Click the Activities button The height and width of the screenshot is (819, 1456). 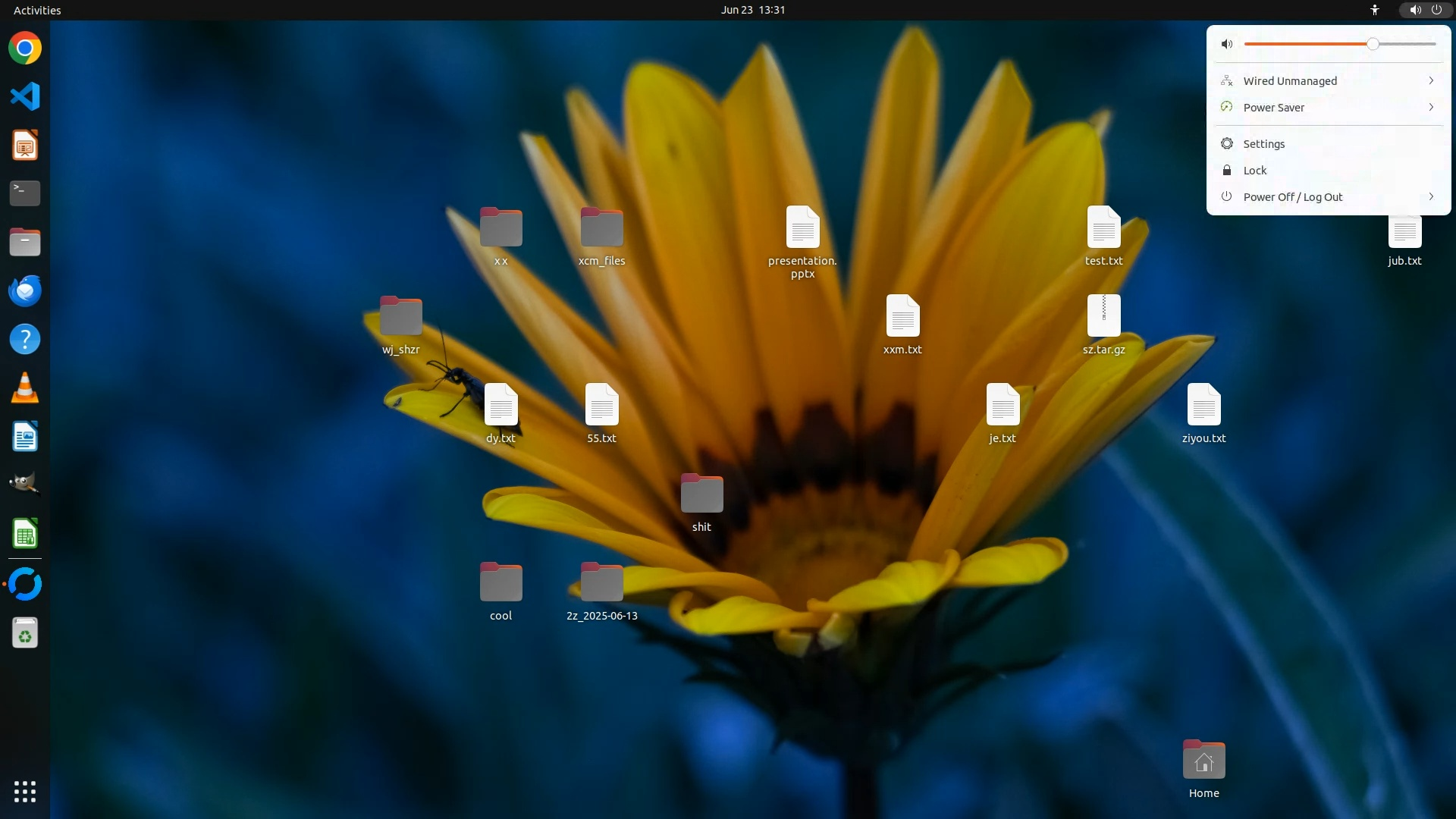tap(37, 10)
